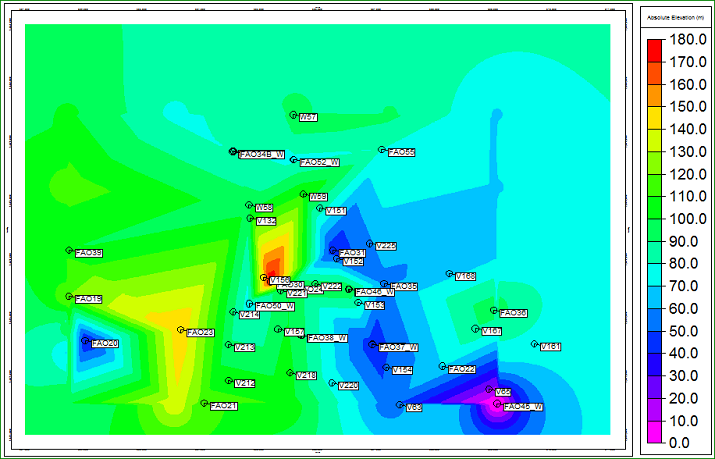The image size is (715, 459).
Task: Click the red 170–180 legend color band
Action: pos(654,51)
